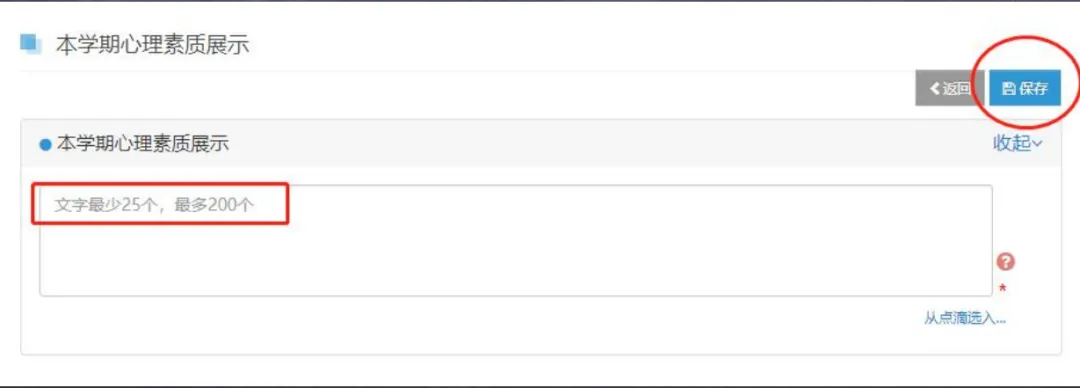
Task: Click the empty lower part of the text area
Action: (516, 265)
